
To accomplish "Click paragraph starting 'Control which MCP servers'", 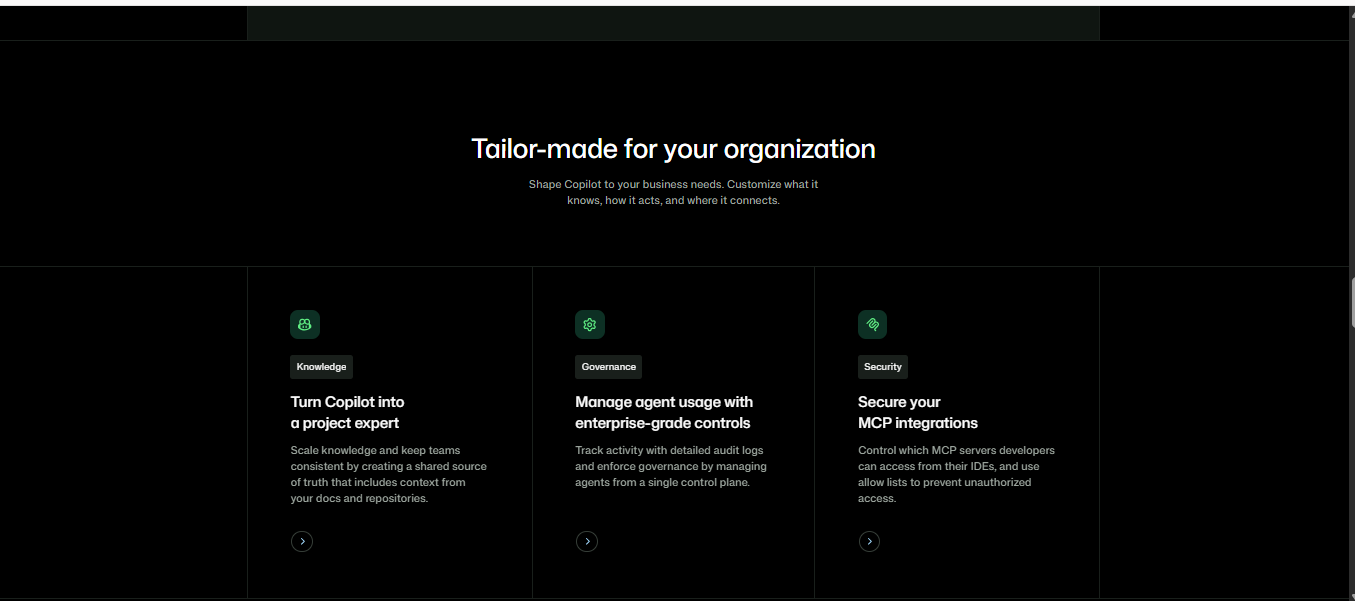I will (x=956, y=474).
